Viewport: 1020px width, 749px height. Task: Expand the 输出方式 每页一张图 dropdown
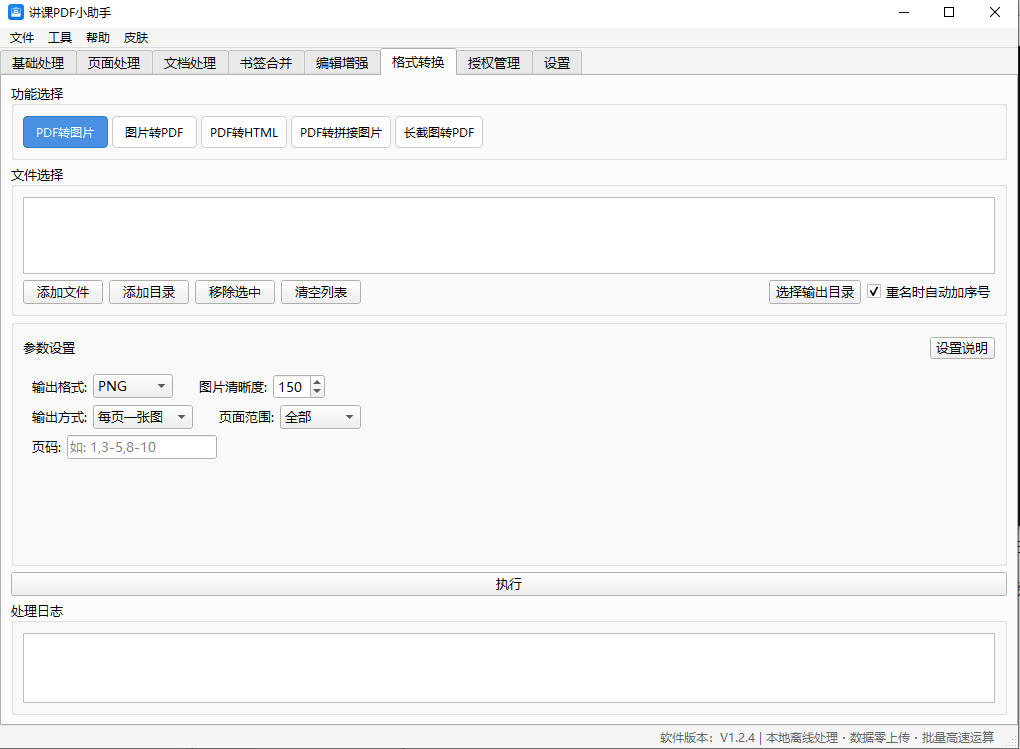(143, 416)
